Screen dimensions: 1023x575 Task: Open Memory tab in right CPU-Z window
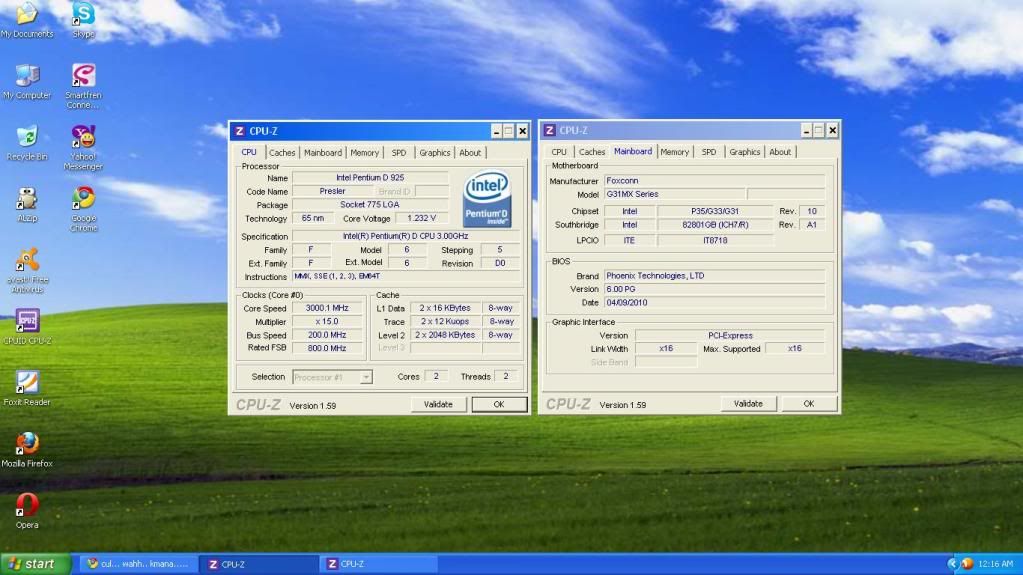pyautogui.click(x=674, y=152)
